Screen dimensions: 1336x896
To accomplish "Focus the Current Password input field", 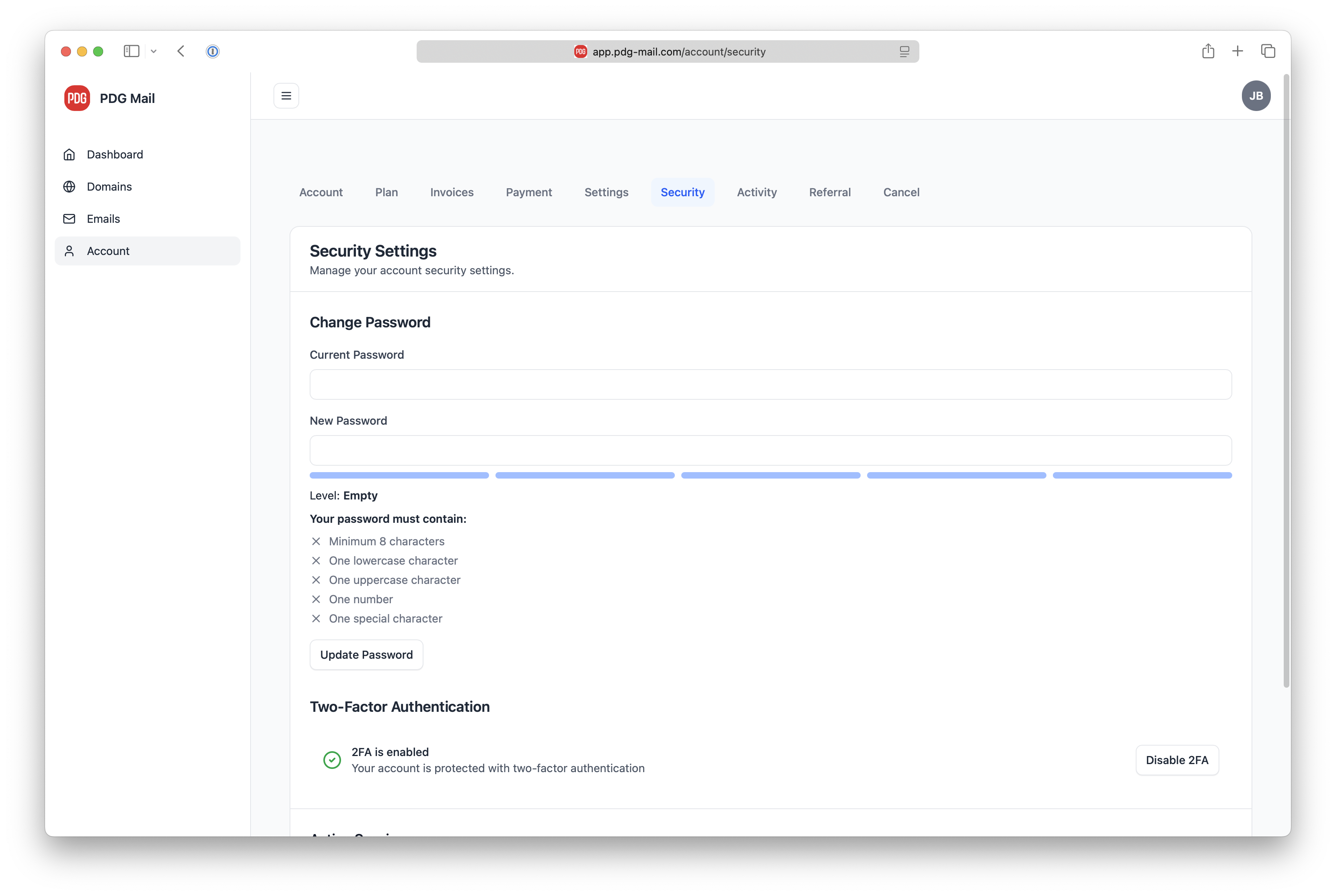I will pos(770,384).
